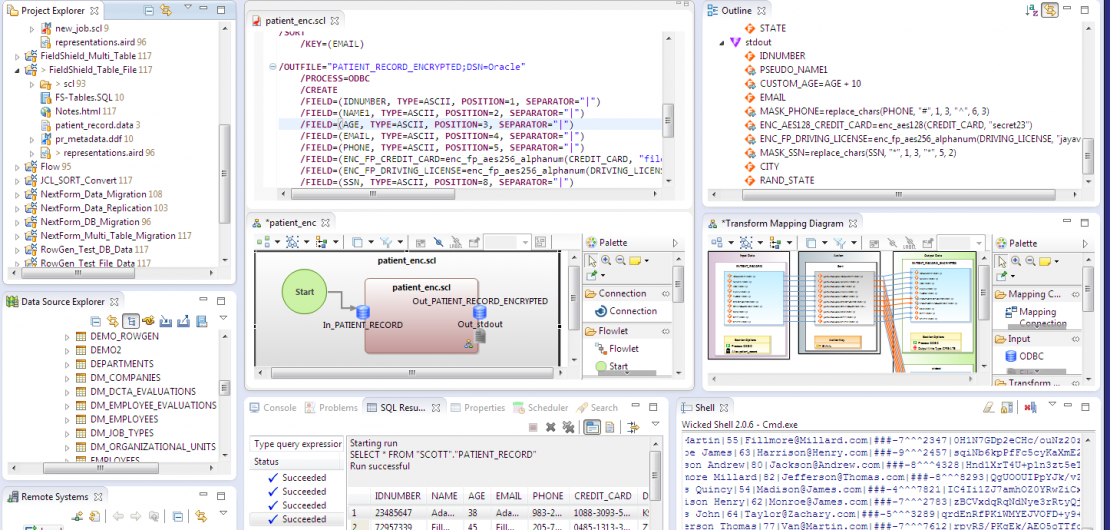Click the Terminate red square in SQL Results

click(x=533, y=427)
